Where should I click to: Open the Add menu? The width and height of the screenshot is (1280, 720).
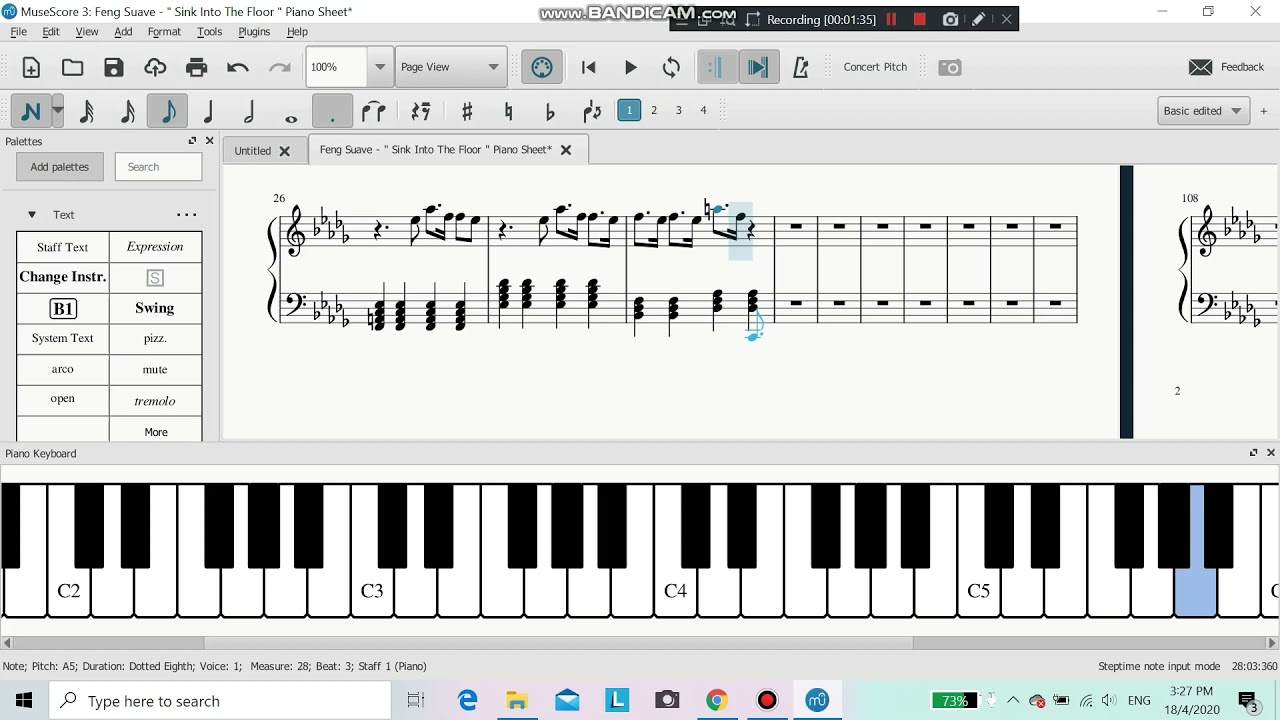pos(123,32)
